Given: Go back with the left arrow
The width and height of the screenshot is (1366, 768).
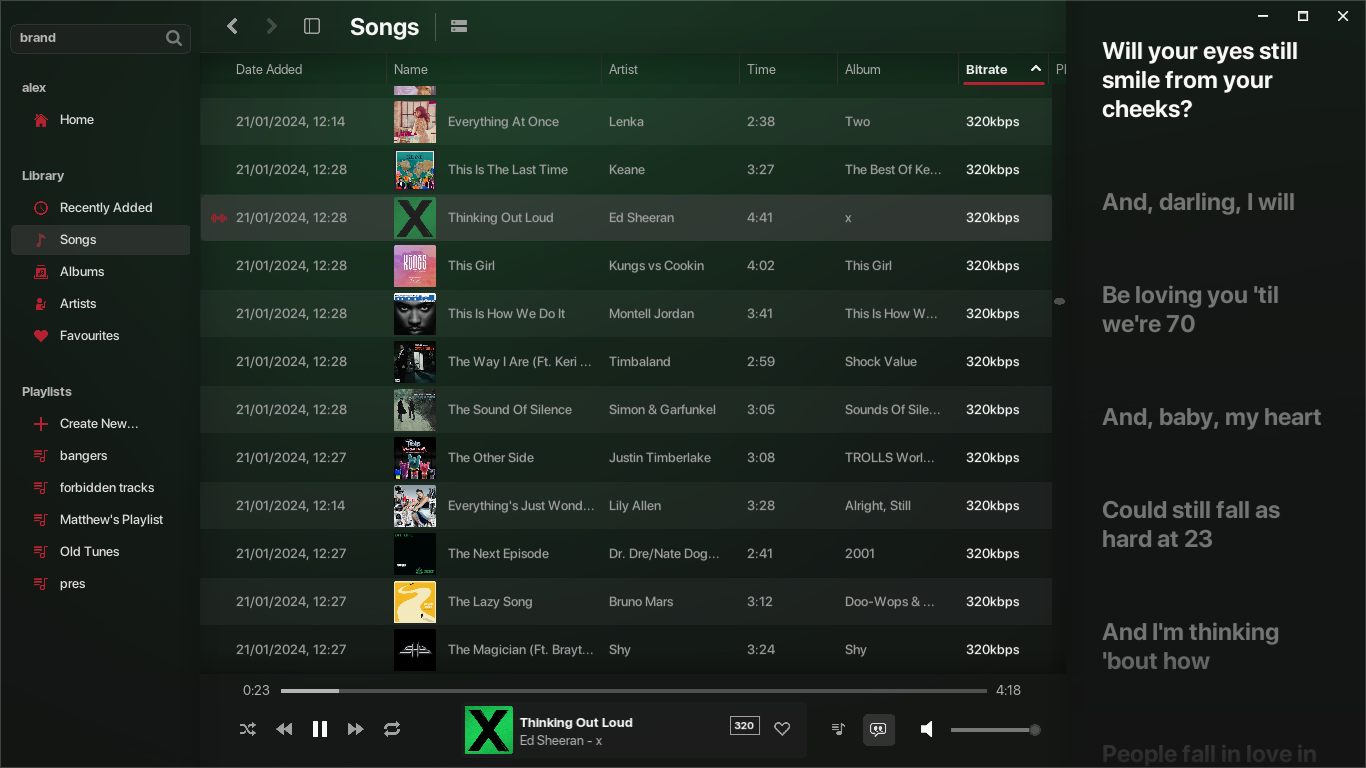Looking at the screenshot, I should coord(232,26).
